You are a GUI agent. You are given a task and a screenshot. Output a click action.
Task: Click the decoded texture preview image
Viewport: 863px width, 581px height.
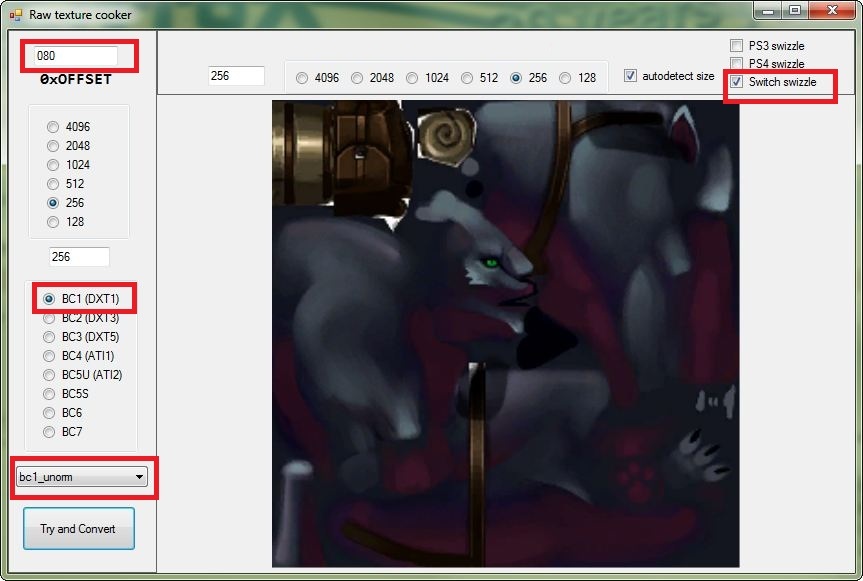505,333
